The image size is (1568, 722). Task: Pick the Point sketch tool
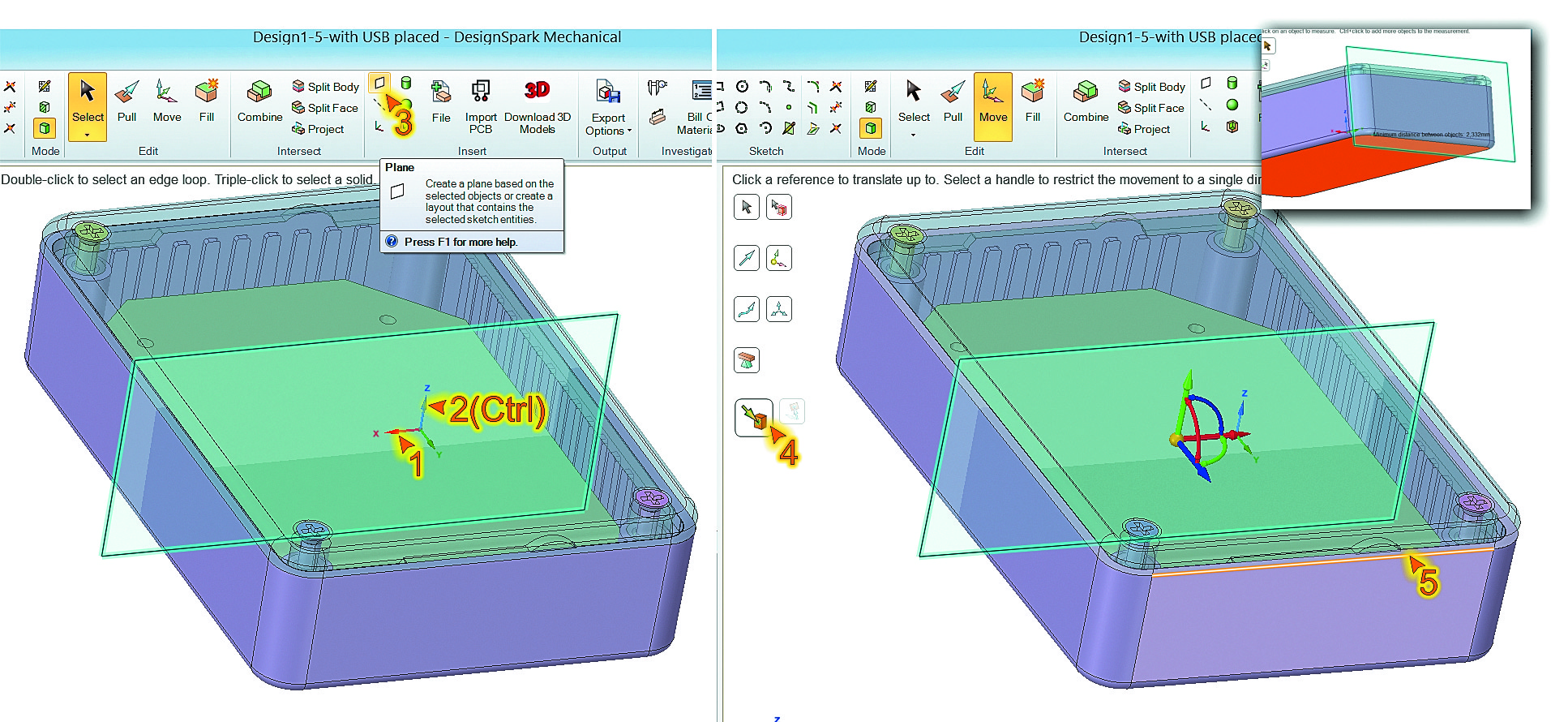tap(789, 107)
